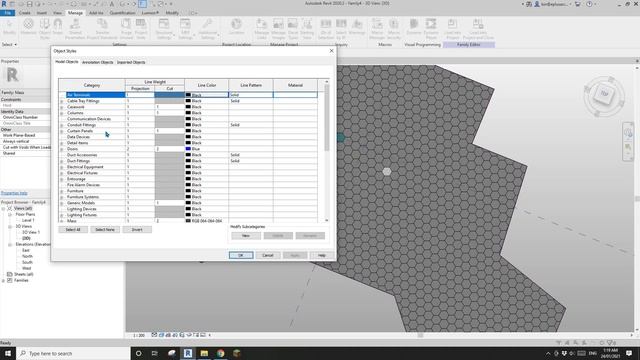Open Macro Security settings
Image resolution: width=640 pixels, height=360 pixels.
tap(394, 28)
